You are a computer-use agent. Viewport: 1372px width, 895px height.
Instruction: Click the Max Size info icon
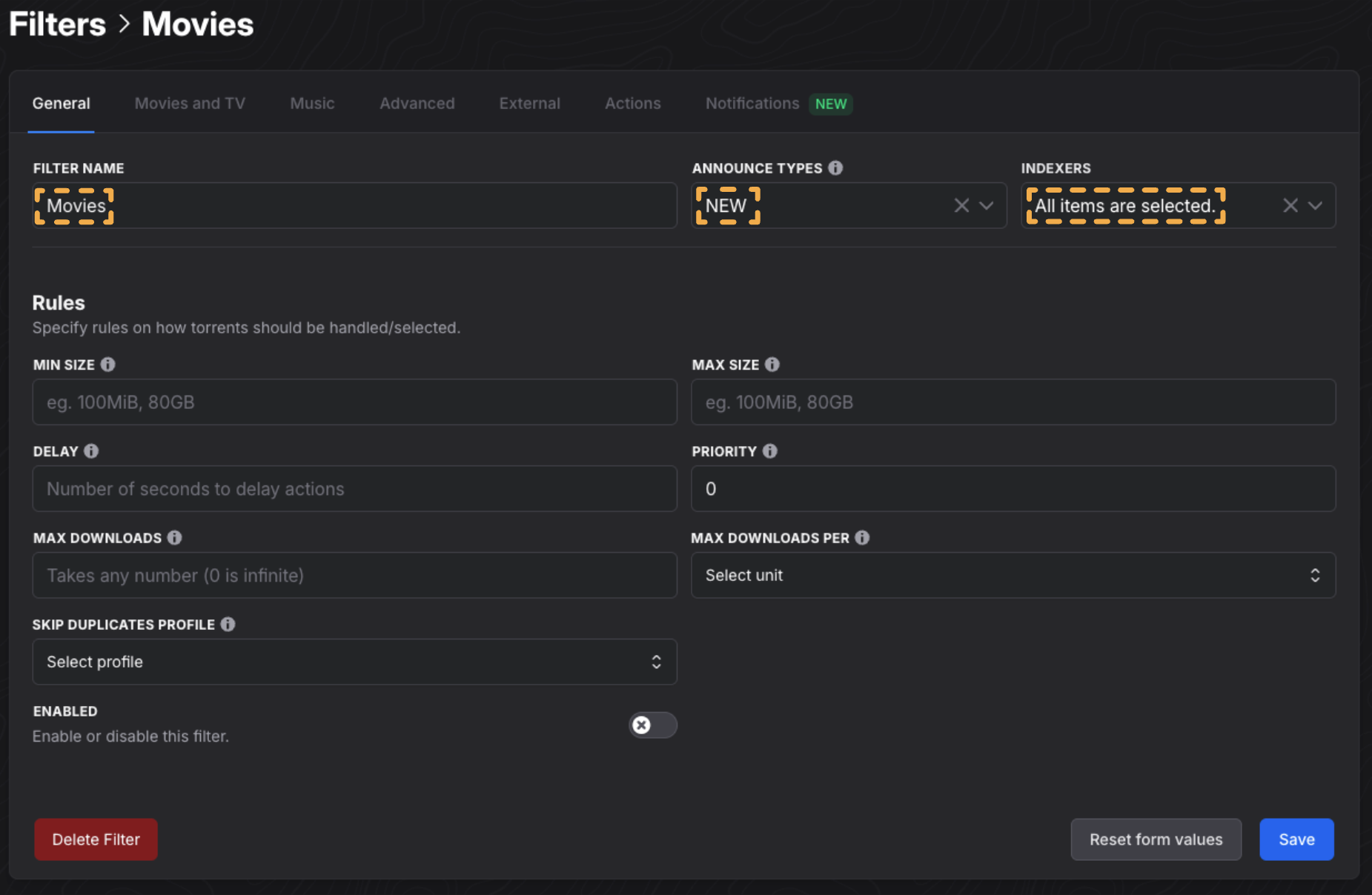772,365
